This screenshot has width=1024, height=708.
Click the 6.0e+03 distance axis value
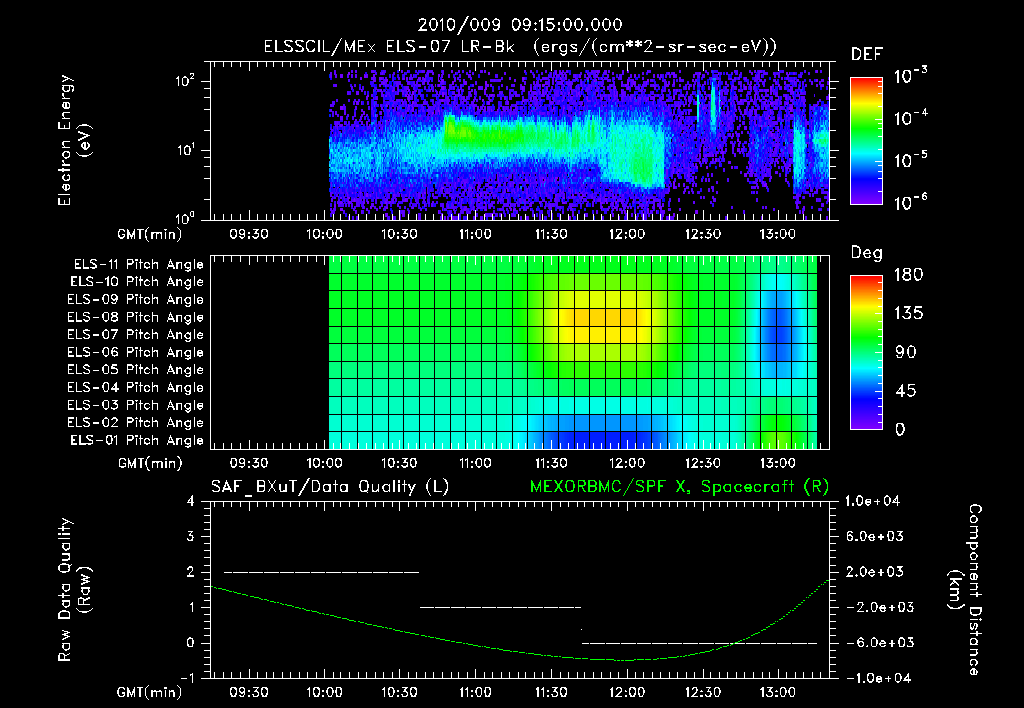coord(875,537)
